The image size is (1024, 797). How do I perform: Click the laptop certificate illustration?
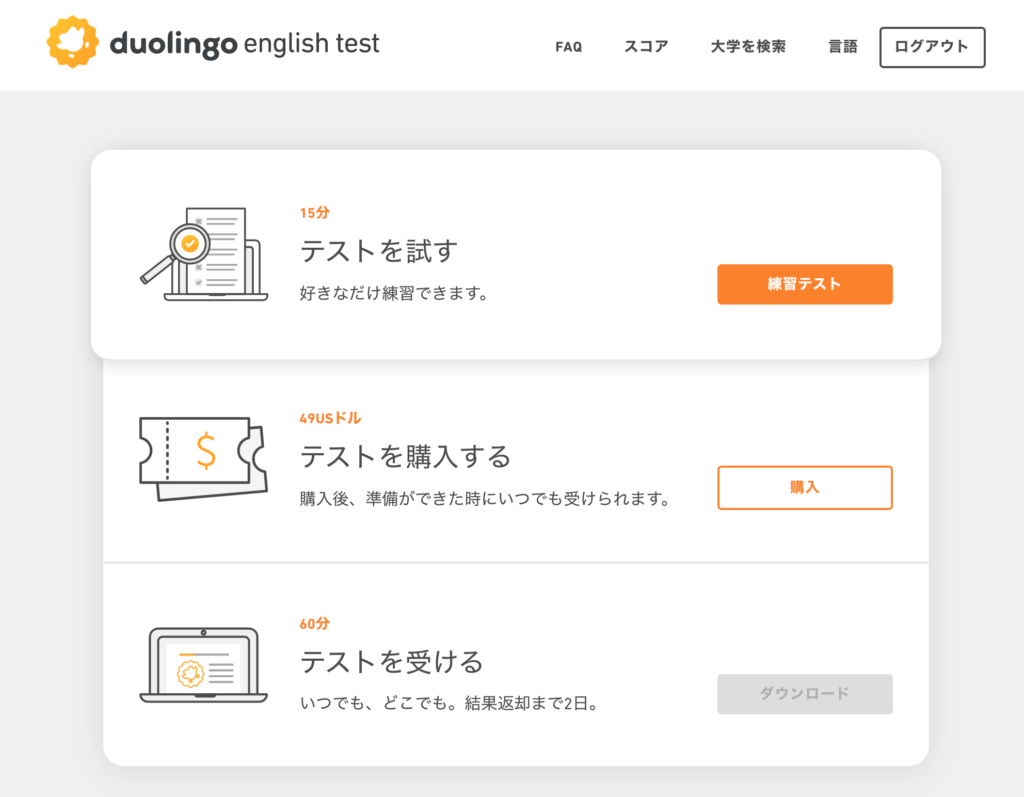(x=204, y=665)
